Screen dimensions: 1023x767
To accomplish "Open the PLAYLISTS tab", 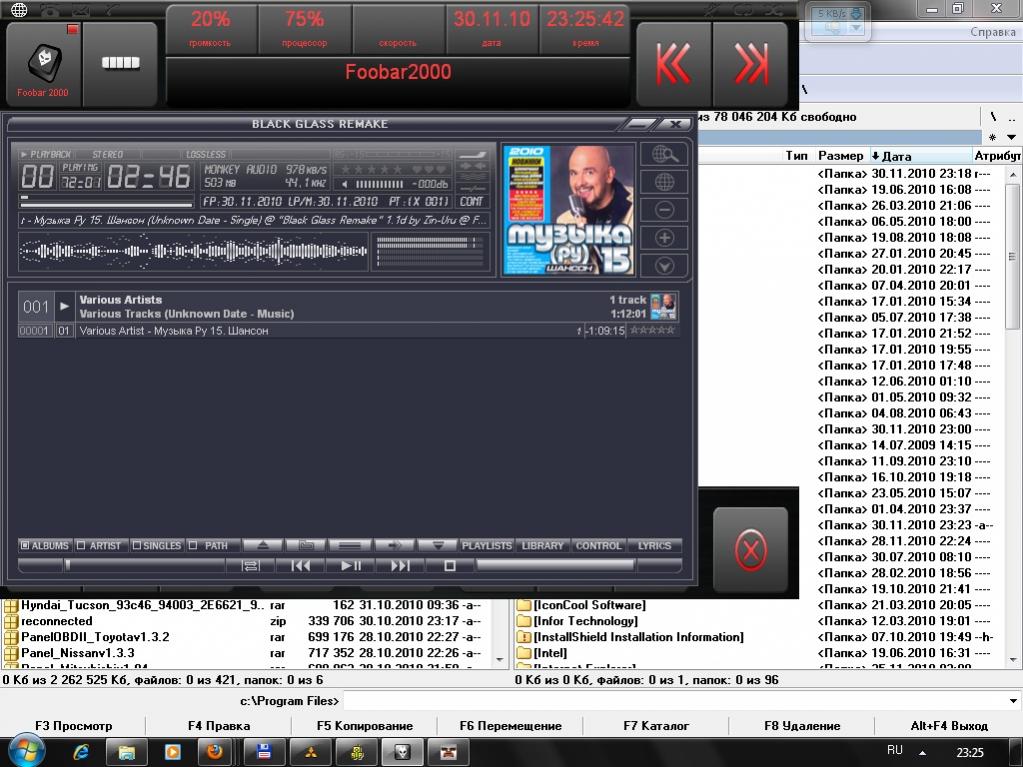I will 486,546.
